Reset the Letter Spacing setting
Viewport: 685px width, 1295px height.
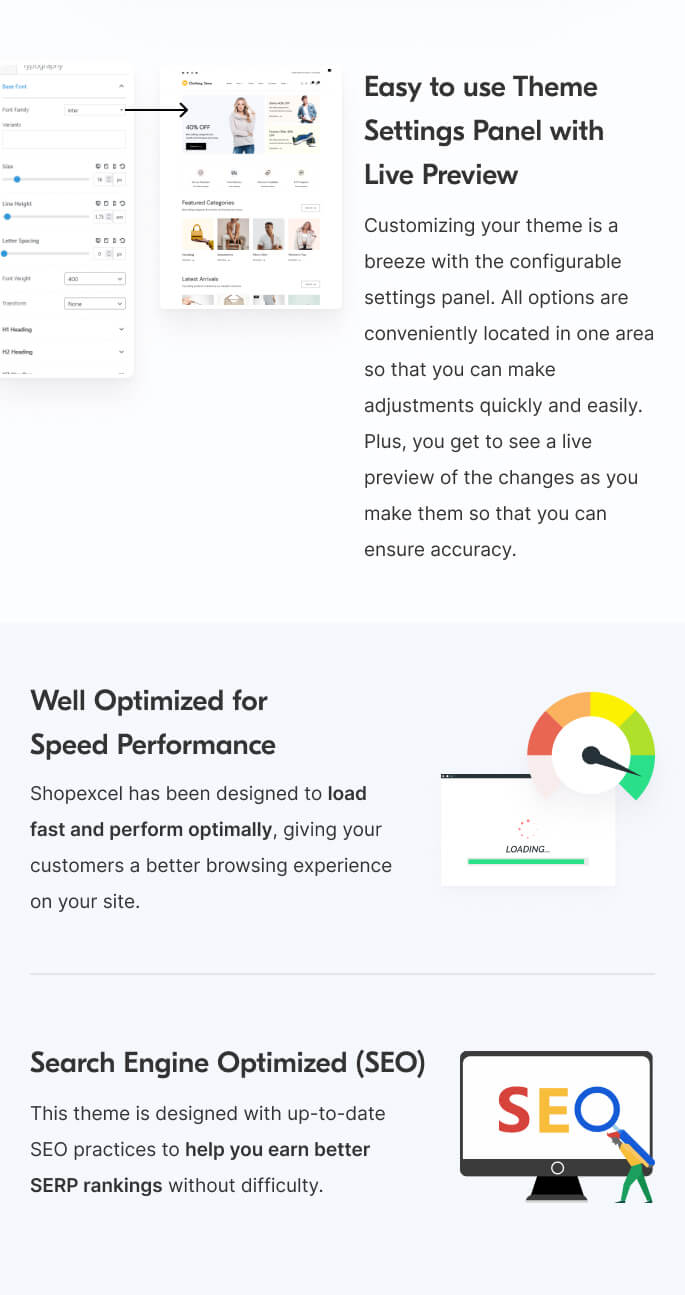click(x=122, y=241)
